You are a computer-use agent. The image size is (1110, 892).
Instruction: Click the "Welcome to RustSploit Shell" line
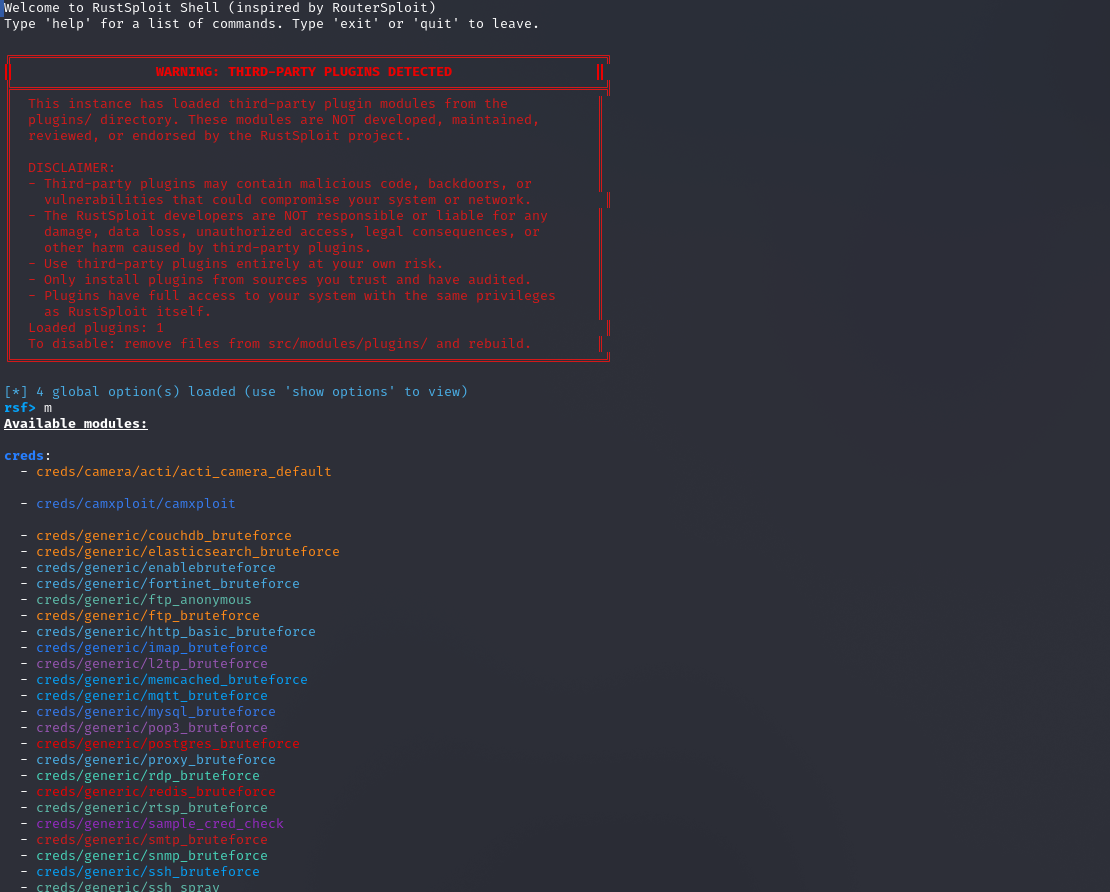(x=220, y=8)
